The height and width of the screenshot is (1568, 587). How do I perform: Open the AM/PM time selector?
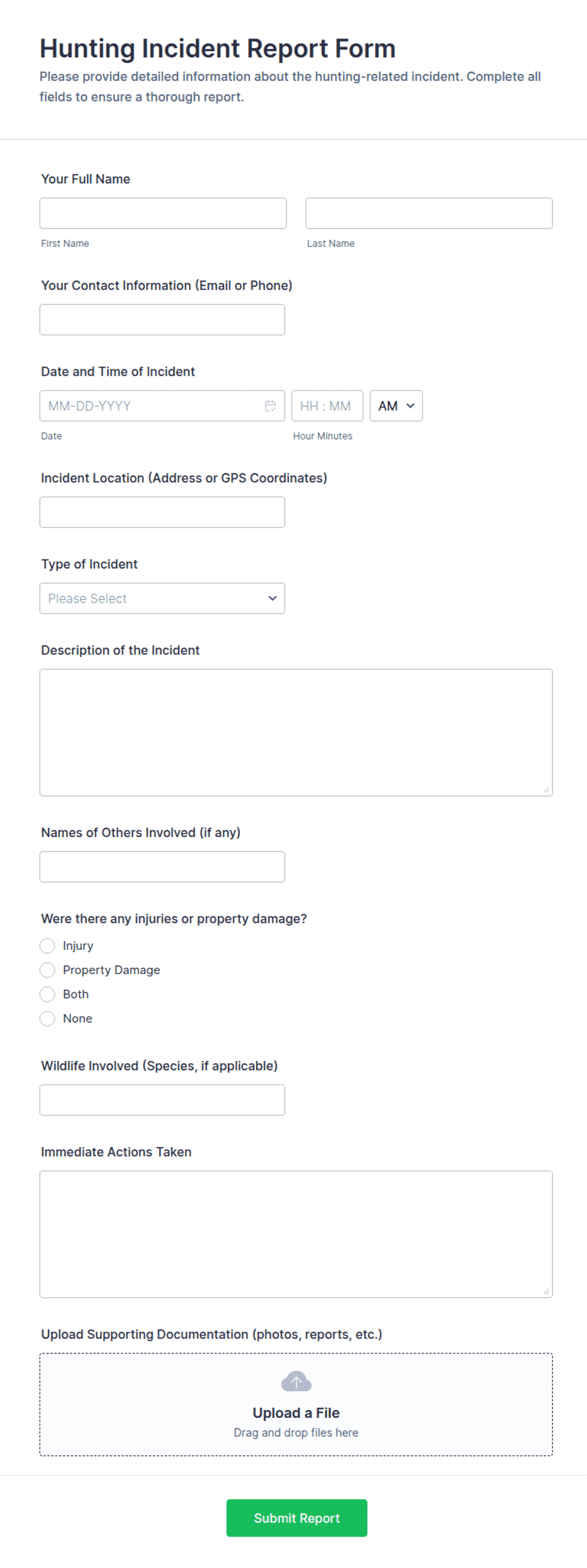[395, 406]
